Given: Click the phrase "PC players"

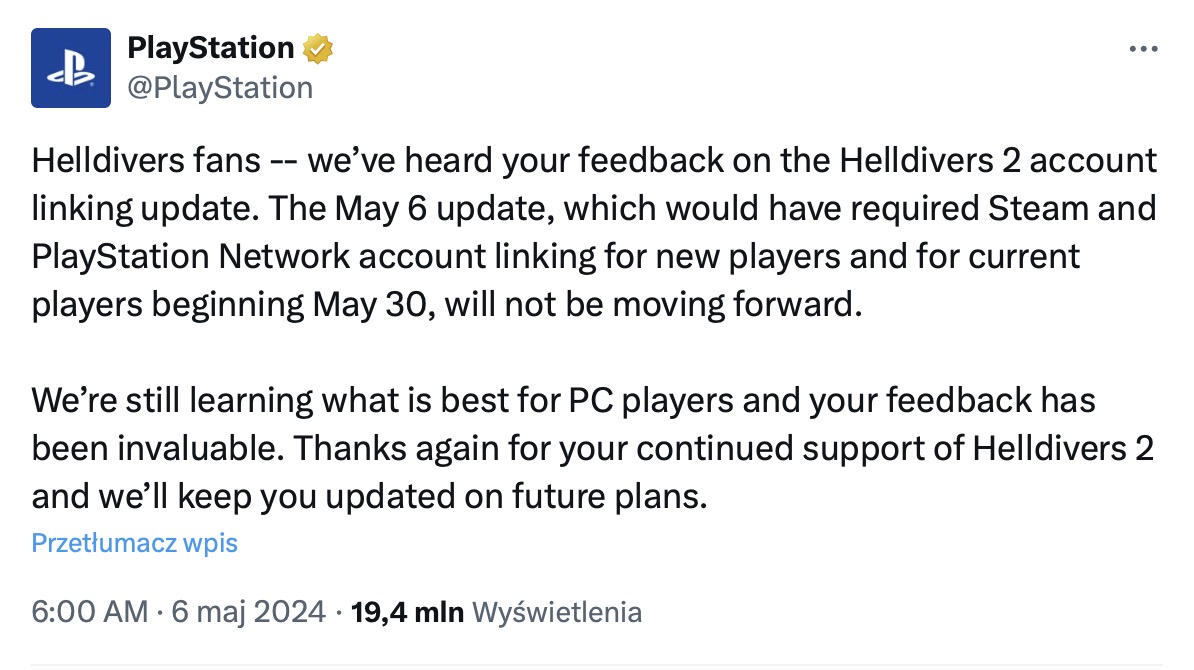Looking at the screenshot, I should [651, 400].
